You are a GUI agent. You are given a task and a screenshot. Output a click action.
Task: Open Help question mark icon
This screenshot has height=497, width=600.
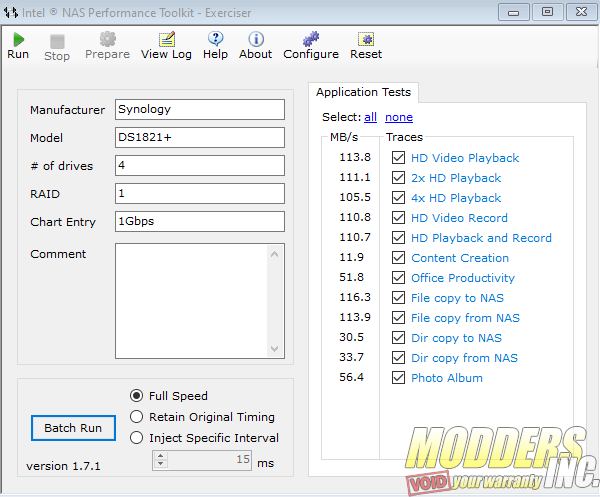(216, 39)
